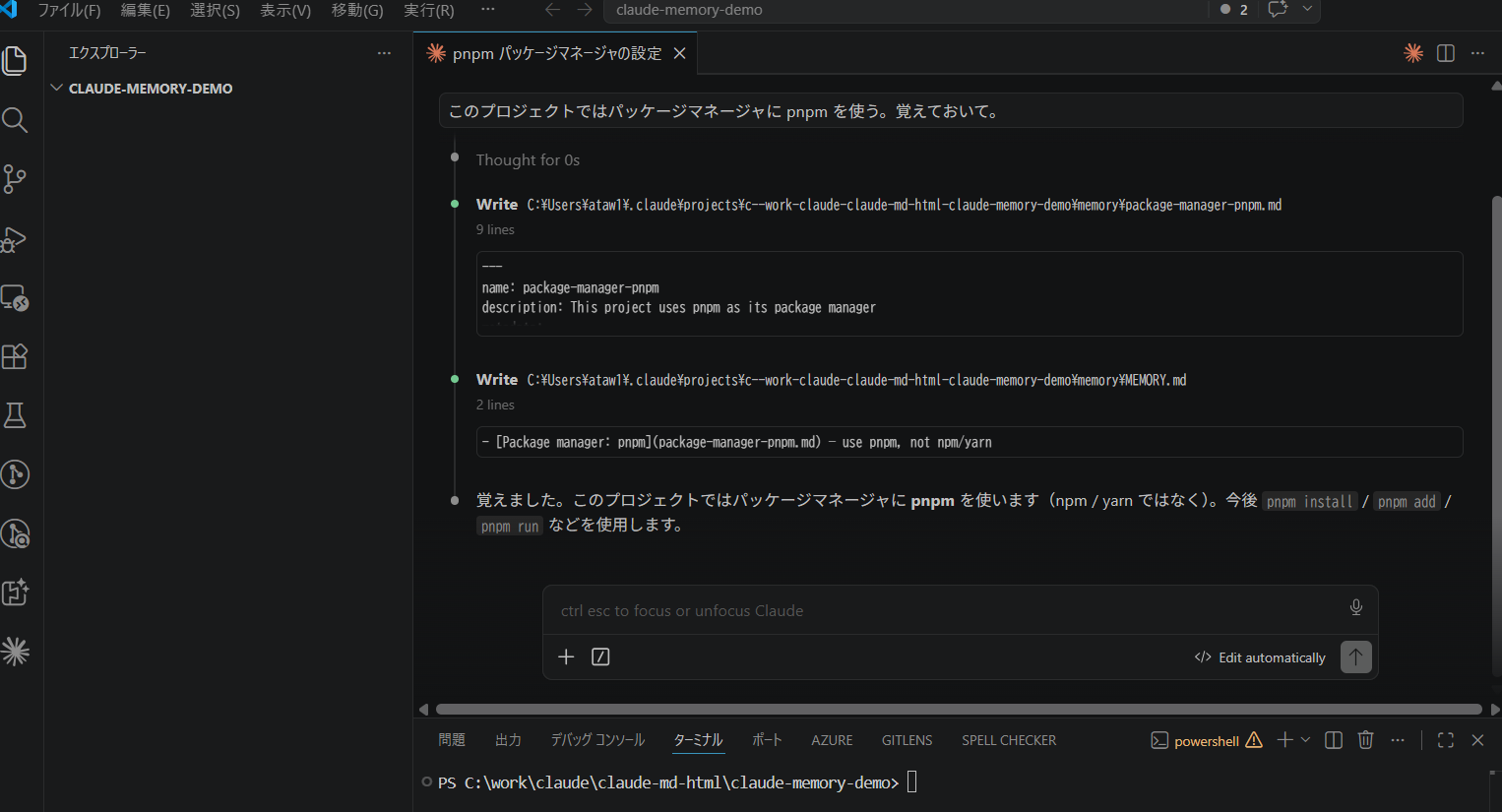This screenshot has width=1502, height=812.
Task: Open the Write MEMORY.md file path
Action: pos(856,380)
